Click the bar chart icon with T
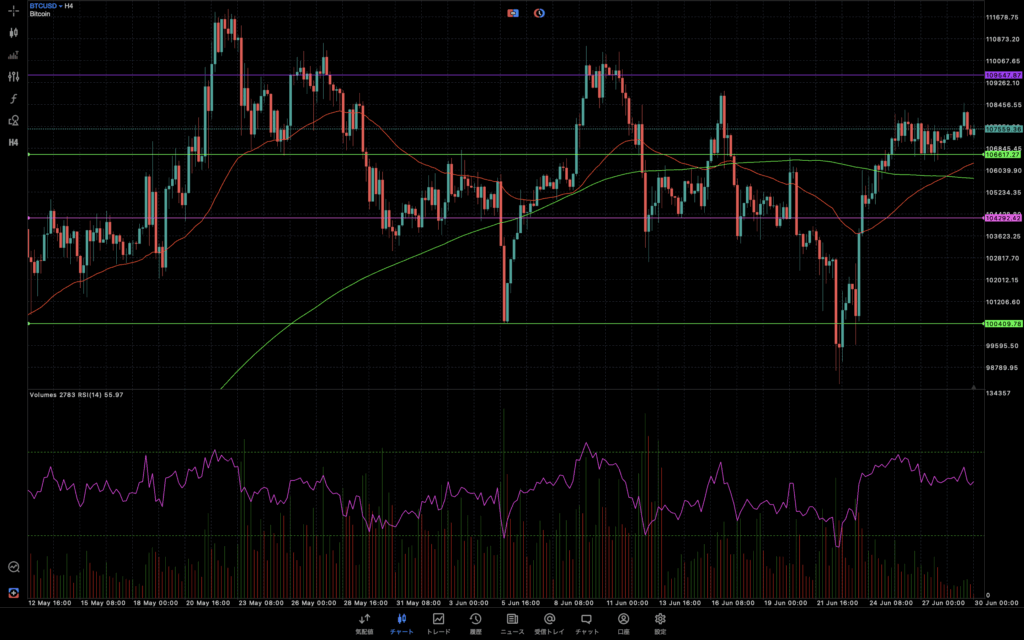The height and width of the screenshot is (640, 1024). 13,55
